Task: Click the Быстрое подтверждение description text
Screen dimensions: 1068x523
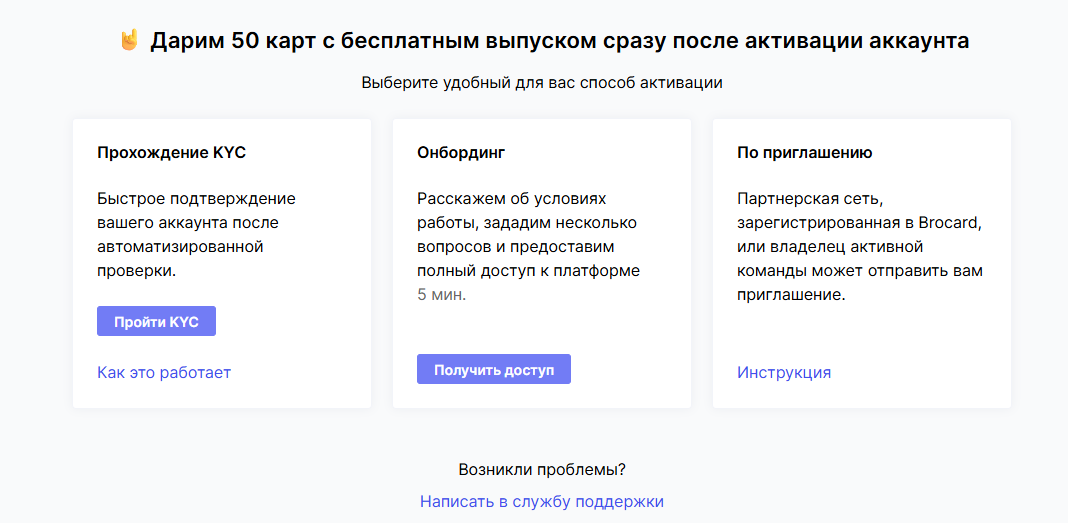Action: point(196,235)
